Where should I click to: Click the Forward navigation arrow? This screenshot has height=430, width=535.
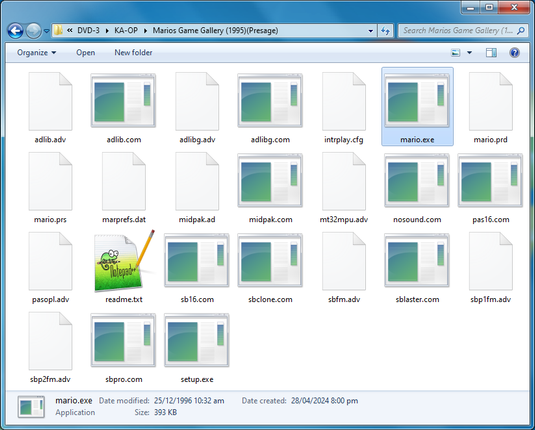pyautogui.click(x=33, y=31)
